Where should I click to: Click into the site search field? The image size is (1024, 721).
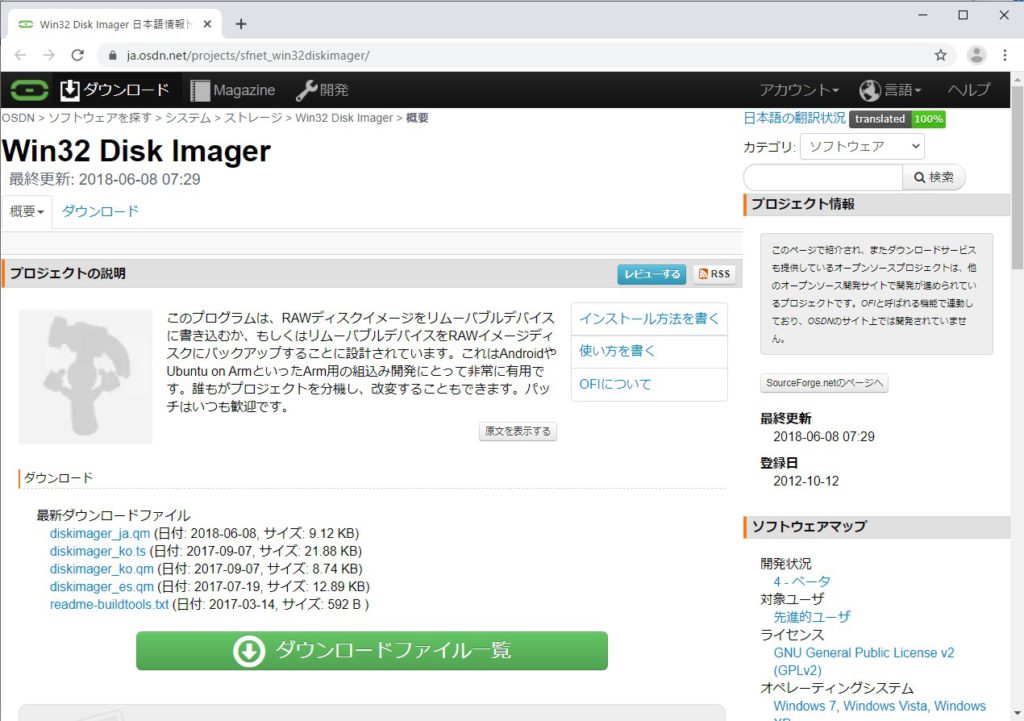pos(822,177)
